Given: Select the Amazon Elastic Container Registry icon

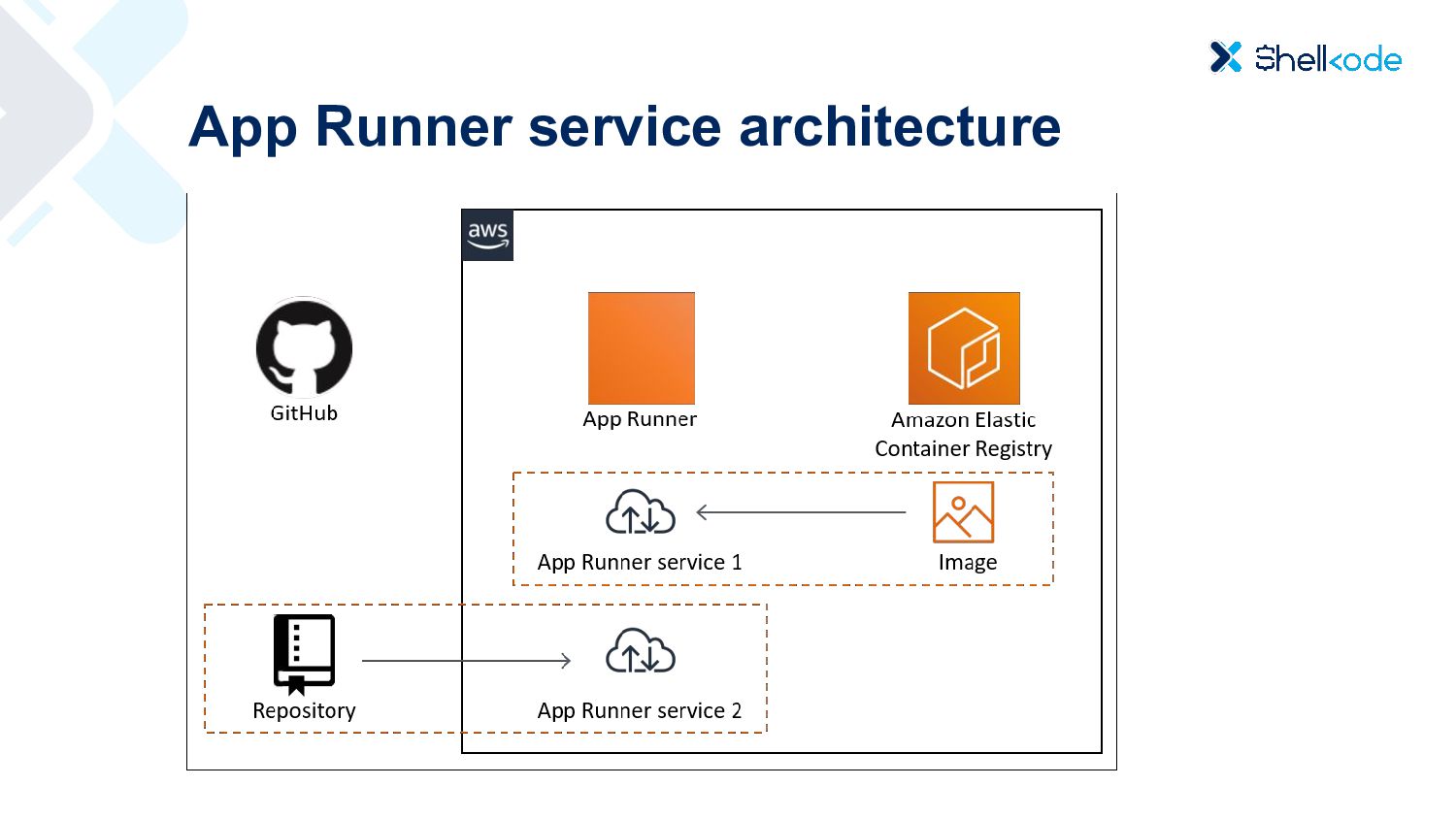Looking at the screenshot, I should coord(964,348).
